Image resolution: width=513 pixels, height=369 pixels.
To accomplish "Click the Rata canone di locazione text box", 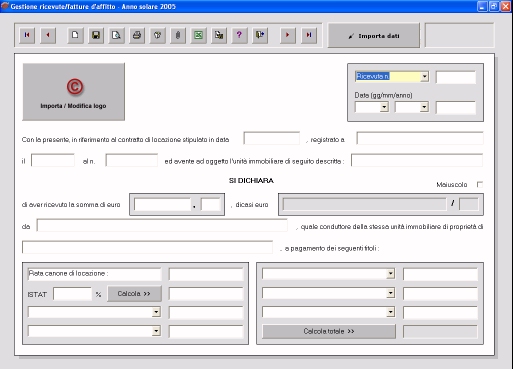I will coord(94,274).
